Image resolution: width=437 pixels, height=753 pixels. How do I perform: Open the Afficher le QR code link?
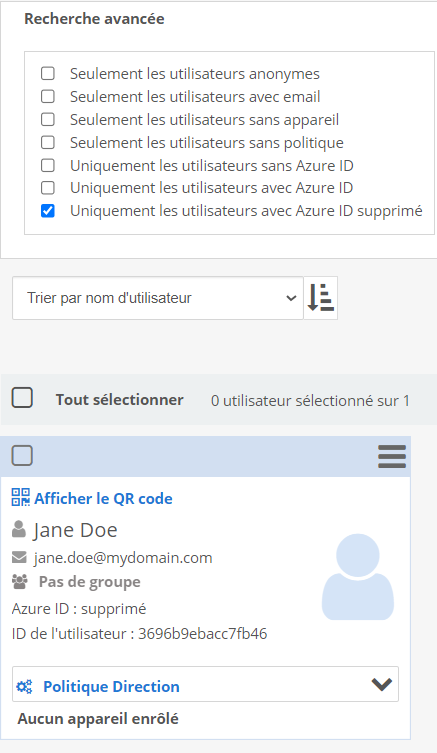[103, 498]
